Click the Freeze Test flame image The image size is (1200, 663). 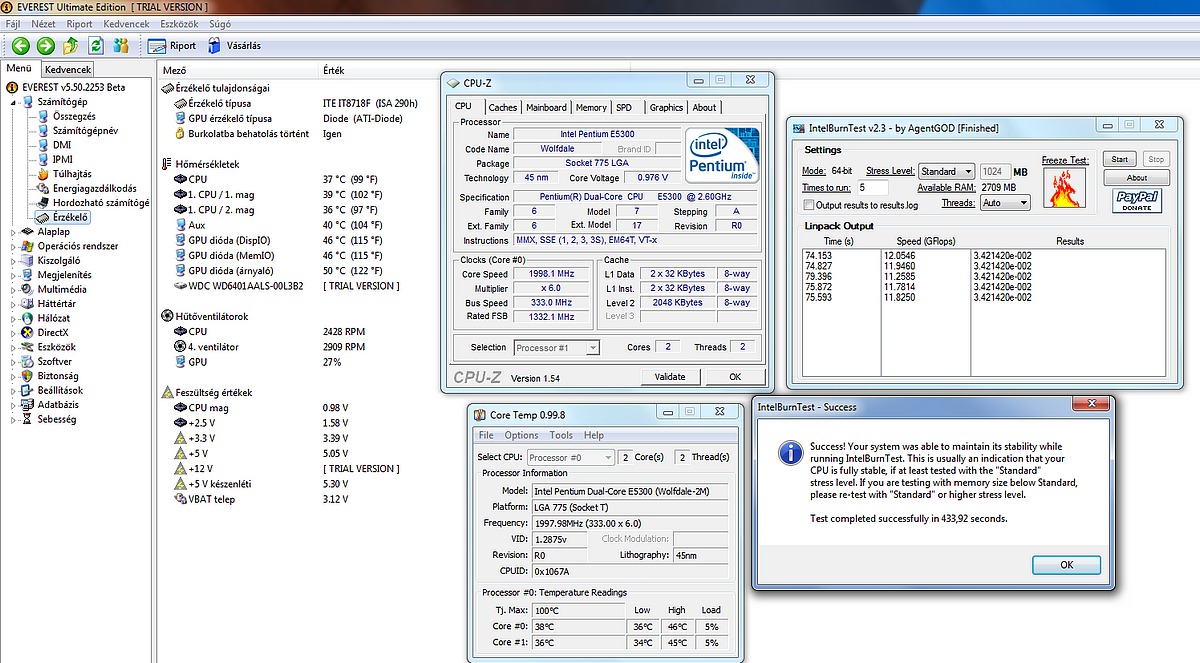coord(1064,187)
